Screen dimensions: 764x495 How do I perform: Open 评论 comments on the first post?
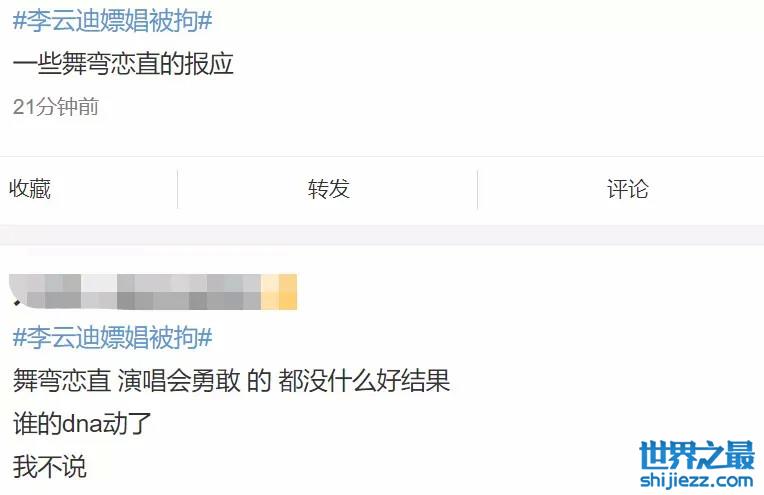[x=627, y=189]
